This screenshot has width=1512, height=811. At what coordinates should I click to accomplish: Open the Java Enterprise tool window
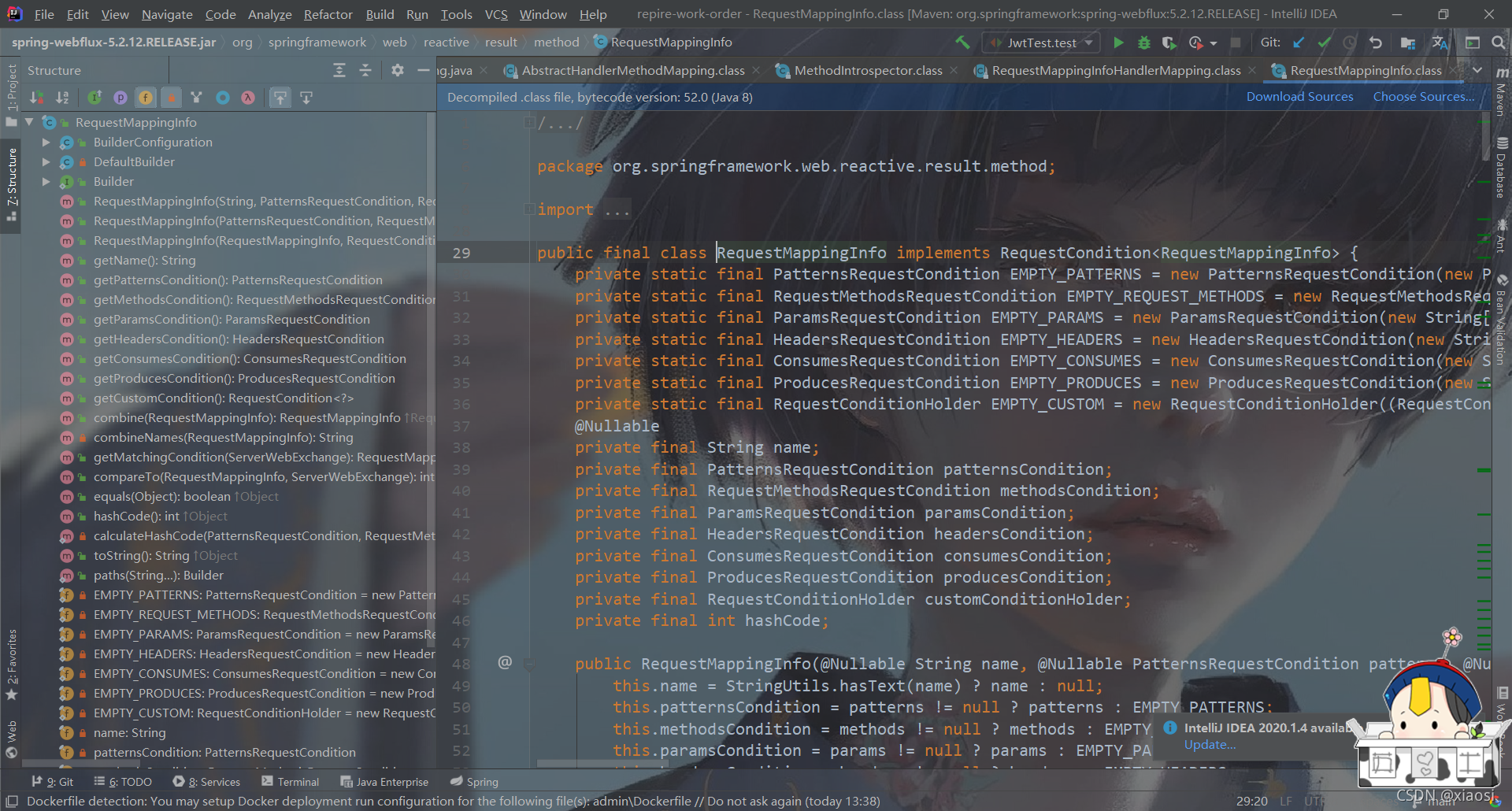click(x=384, y=782)
